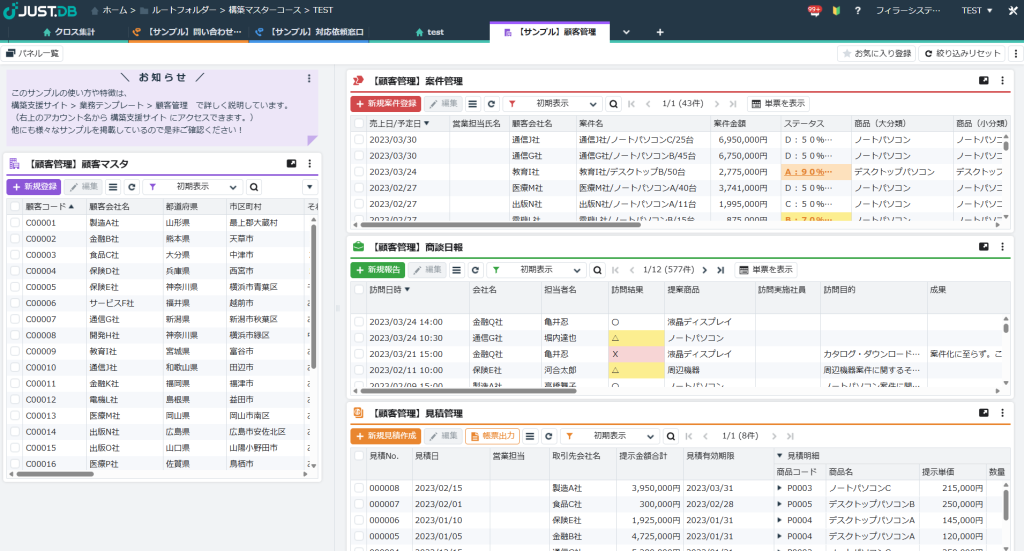Click the beginner guide leaf icon

coord(836,10)
